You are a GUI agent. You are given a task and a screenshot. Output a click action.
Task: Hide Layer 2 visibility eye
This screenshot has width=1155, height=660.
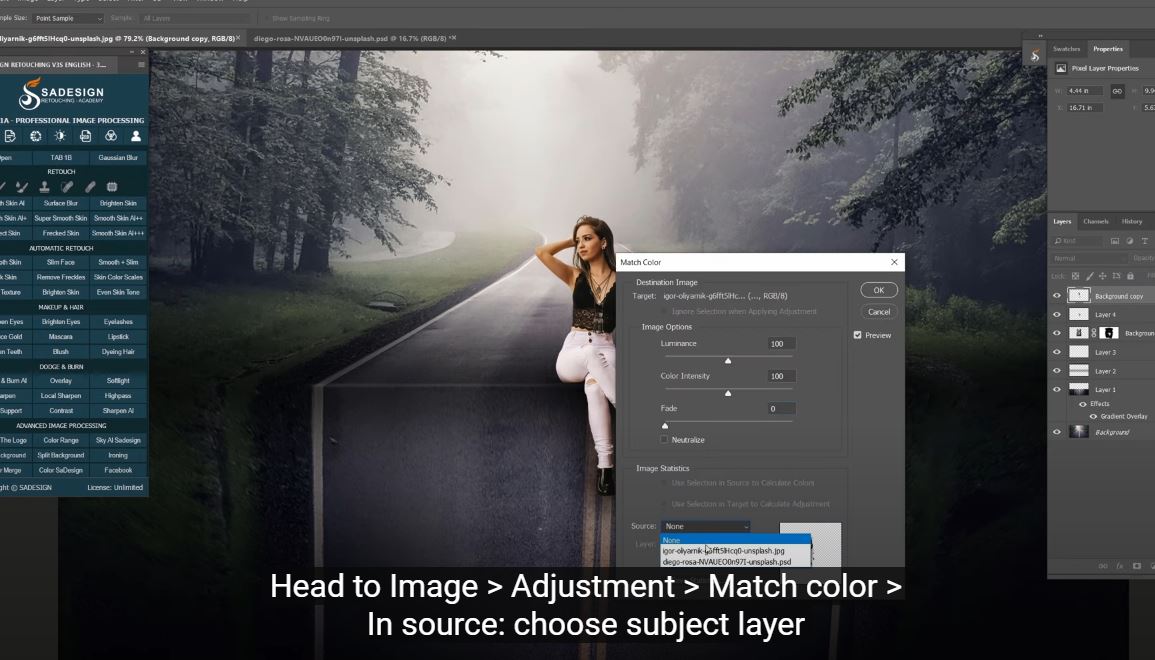(x=1057, y=371)
